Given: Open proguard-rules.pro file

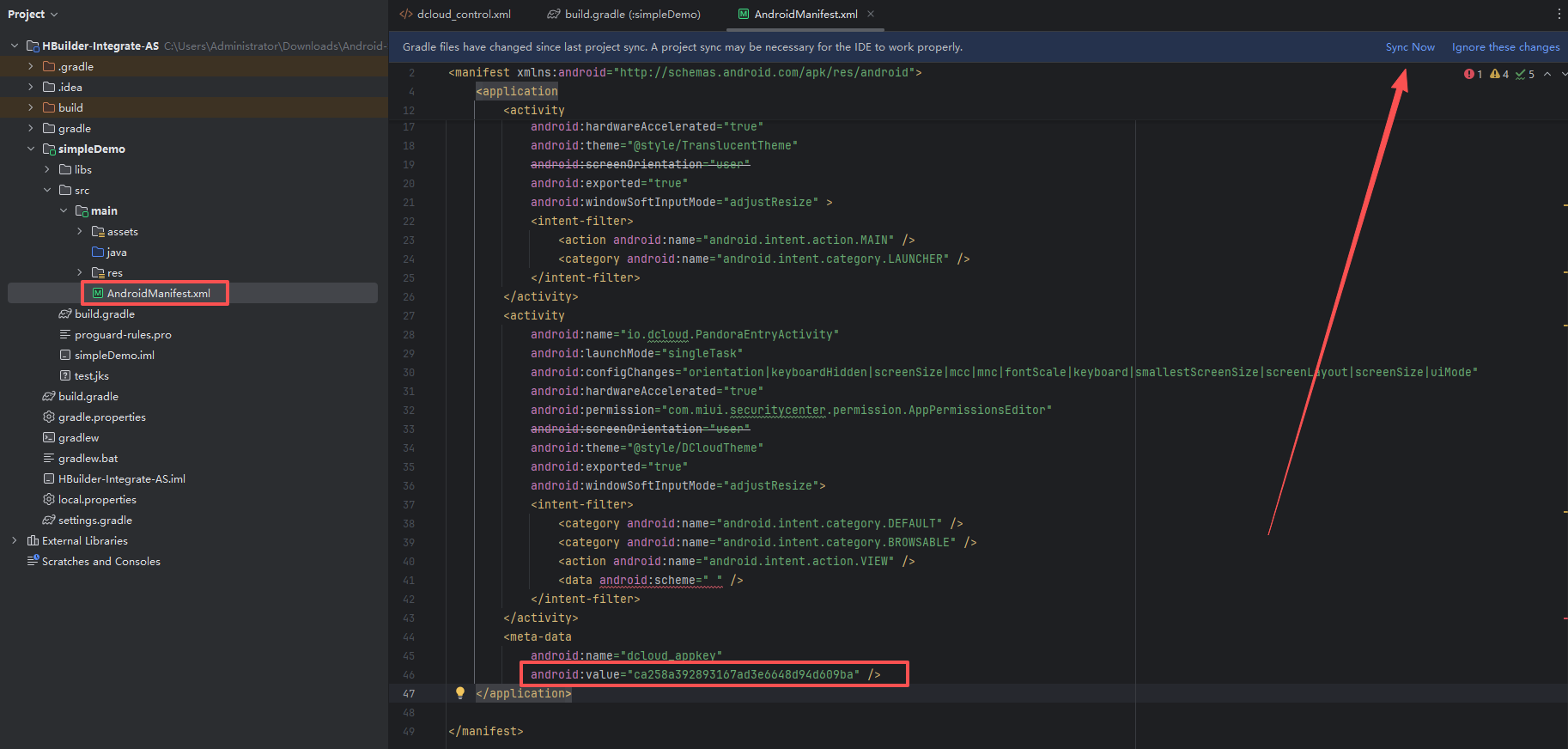Looking at the screenshot, I should (x=123, y=334).
